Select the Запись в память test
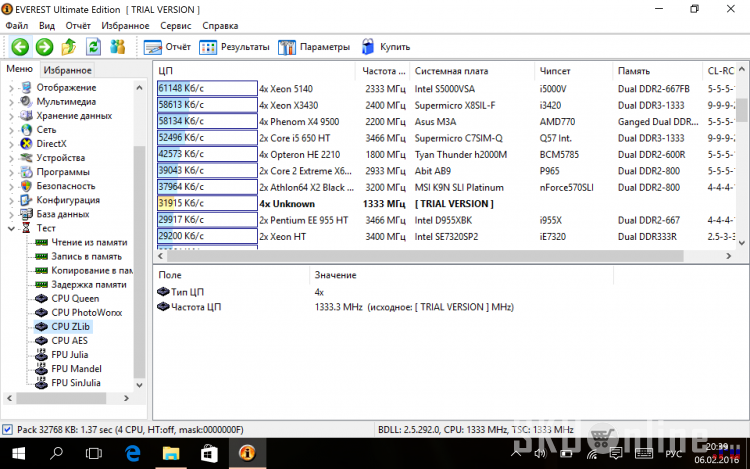 (87, 256)
